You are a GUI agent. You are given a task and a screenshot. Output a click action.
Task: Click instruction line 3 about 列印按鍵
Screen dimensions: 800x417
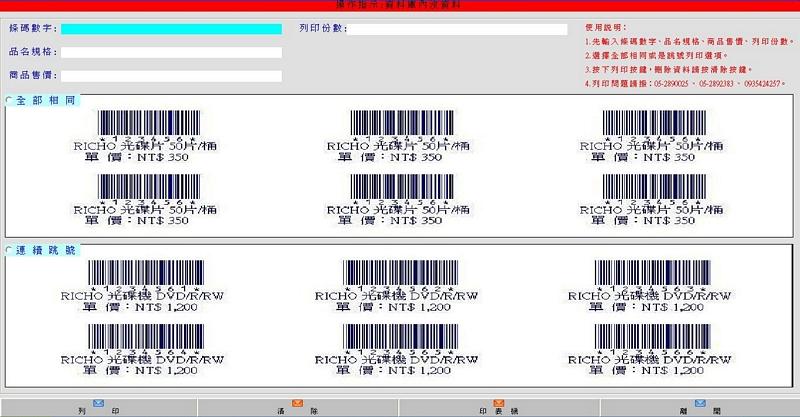668,69
